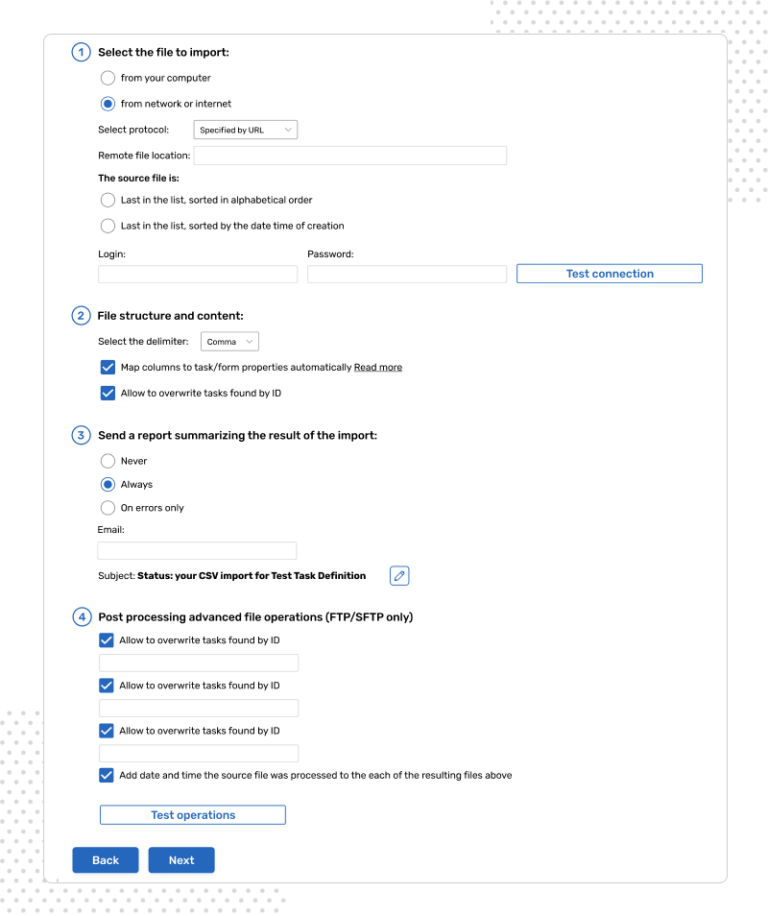Open the delimiter dropdown showing Comma
The image size is (768, 916).
coord(229,341)
